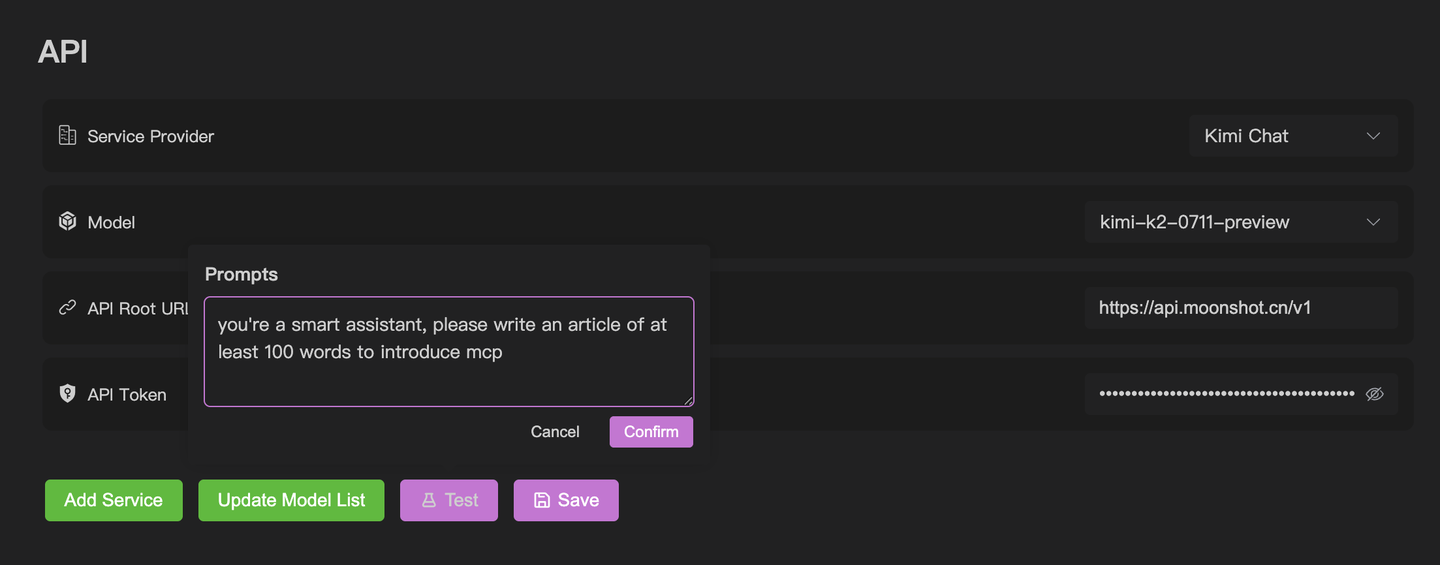Expand the kimi-k2-0711-preview model dropdown
Image resolution: width=1440 pixels, height=565 pixels.
click(1241, 222)
